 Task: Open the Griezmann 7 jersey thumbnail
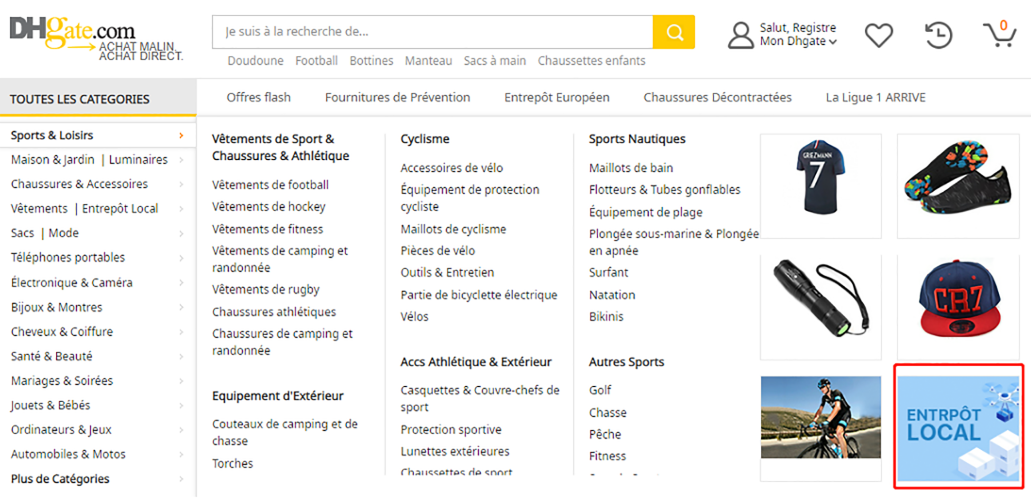pyautogui.click(x=821, y=186)
